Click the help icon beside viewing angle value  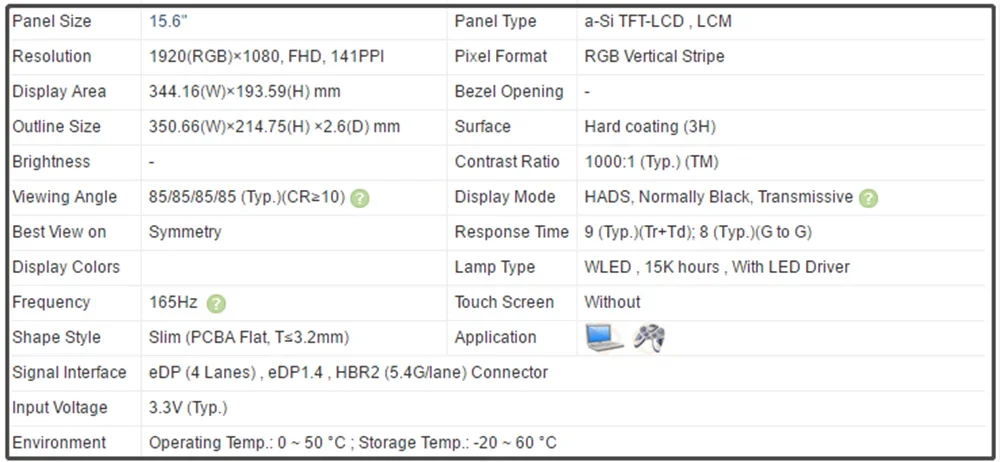360,198
